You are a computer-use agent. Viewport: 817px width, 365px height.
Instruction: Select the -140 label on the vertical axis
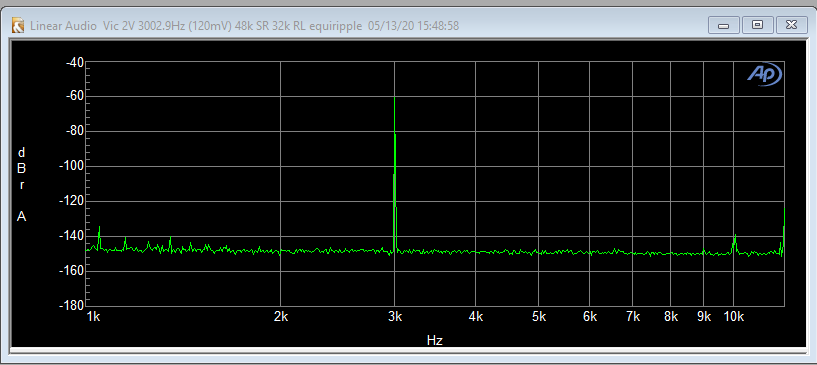click(72, 236)
